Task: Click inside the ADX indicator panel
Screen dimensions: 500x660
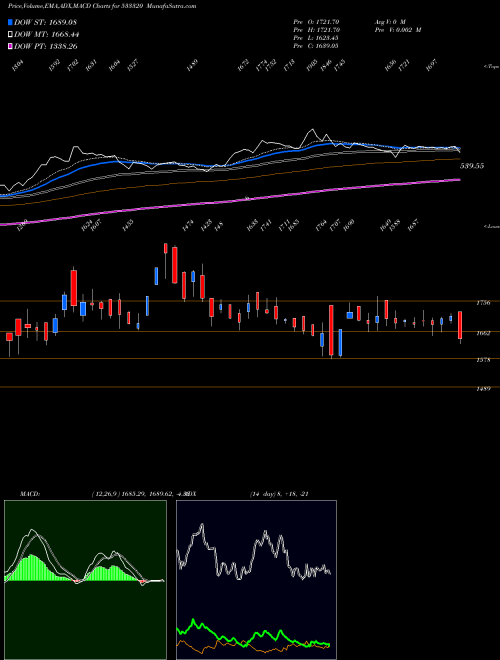Action: (x=256, y=580)
